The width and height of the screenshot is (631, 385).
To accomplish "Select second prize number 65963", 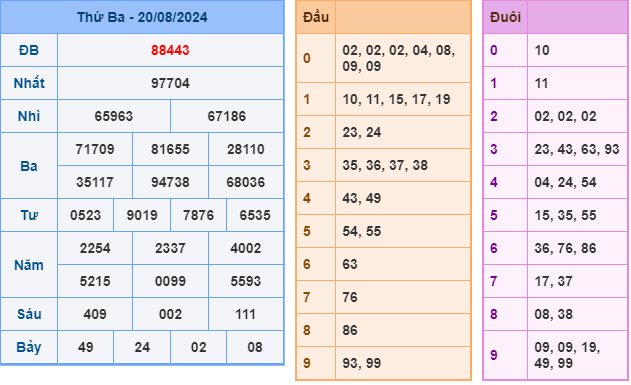I will [114, 116].
